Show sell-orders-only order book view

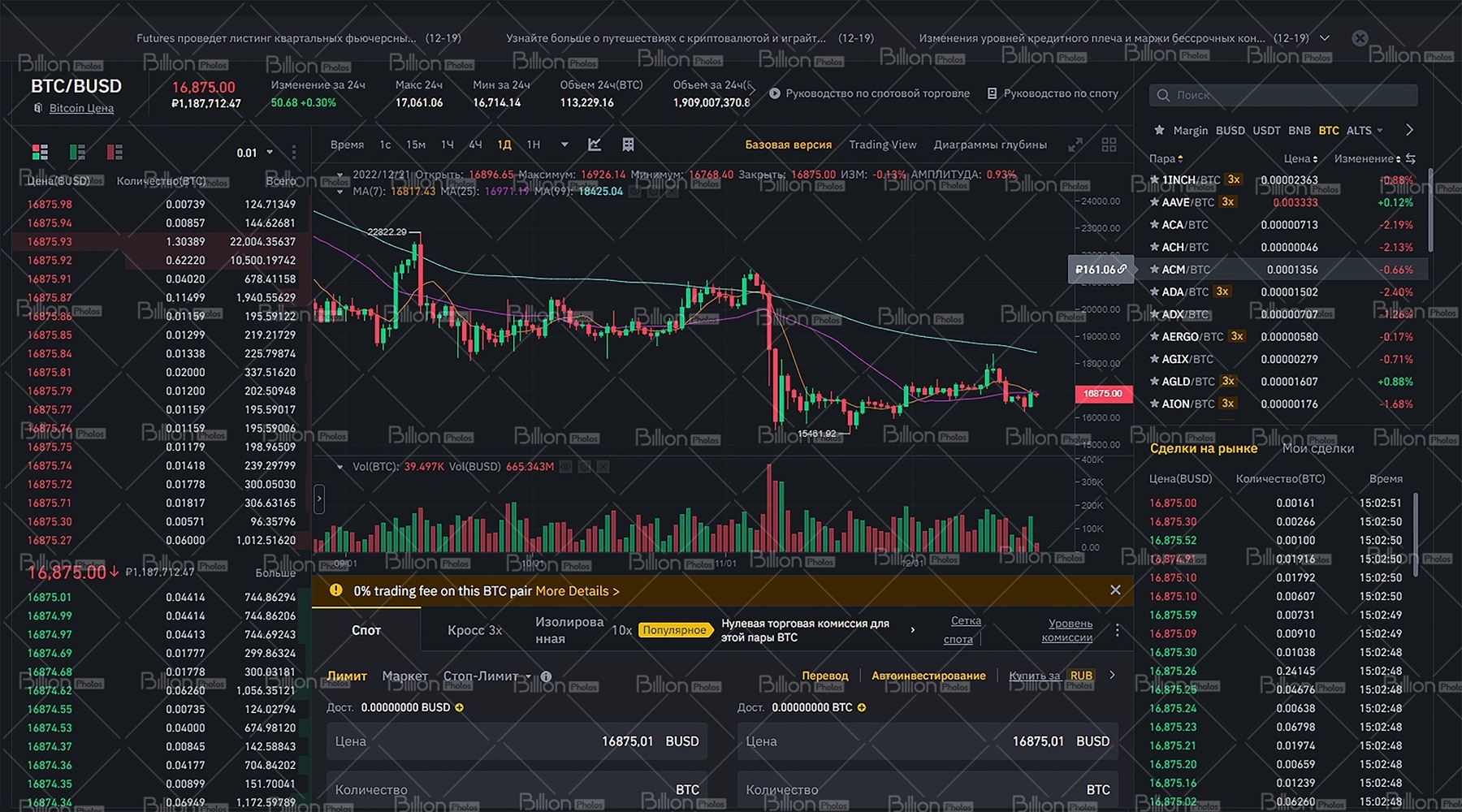[115, 152]
